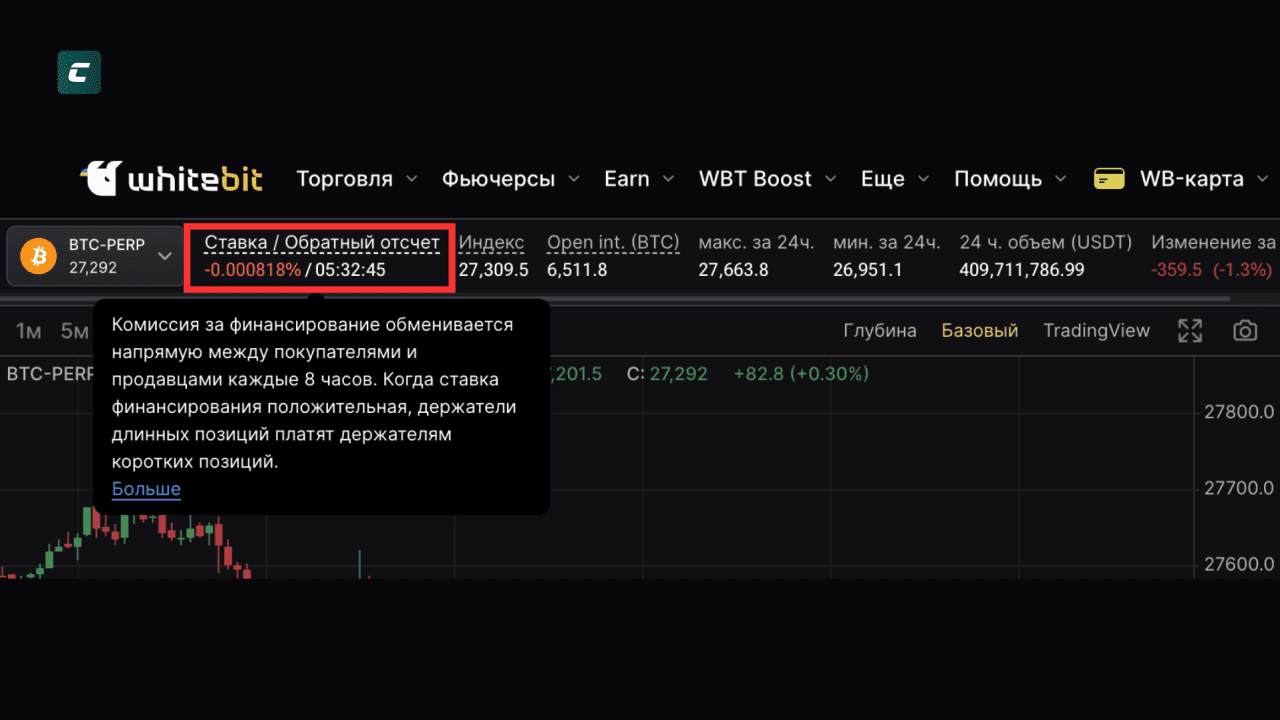Click 24 ч. объем value 409,711,786.99
This screenshot has width=1280, height=720.
[1022, 270]
